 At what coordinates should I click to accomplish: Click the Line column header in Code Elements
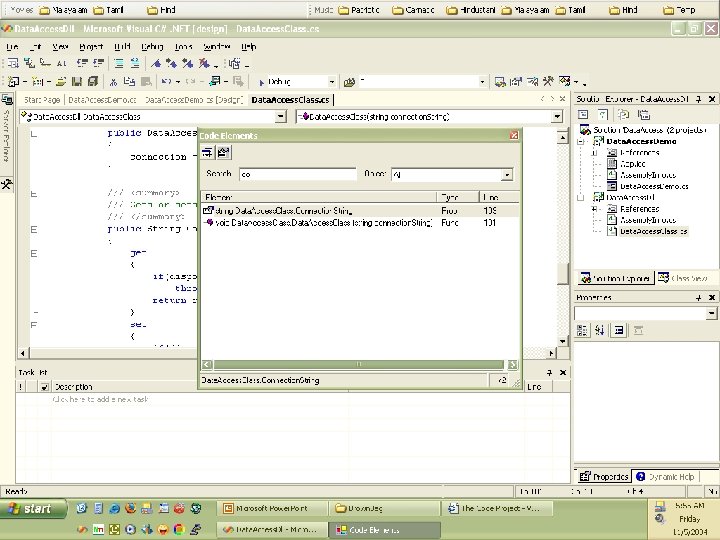click(499, 197)
